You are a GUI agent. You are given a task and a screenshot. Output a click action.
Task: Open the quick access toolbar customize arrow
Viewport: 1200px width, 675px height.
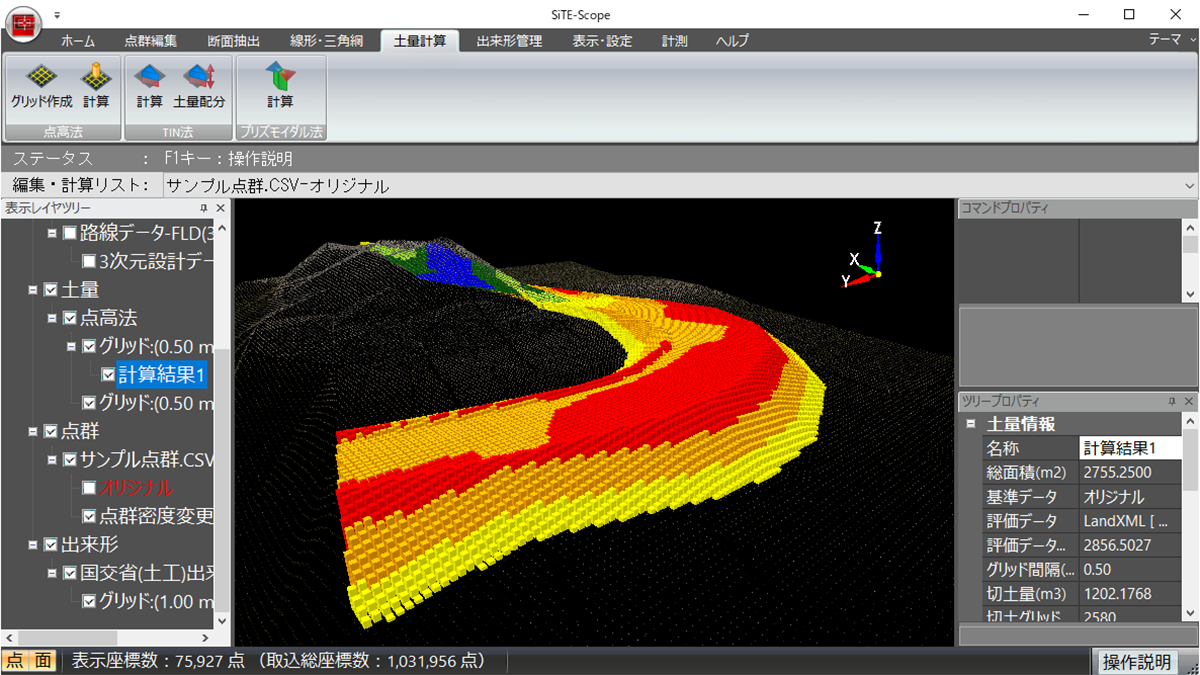pyautogui.click(x=57, y=16)
